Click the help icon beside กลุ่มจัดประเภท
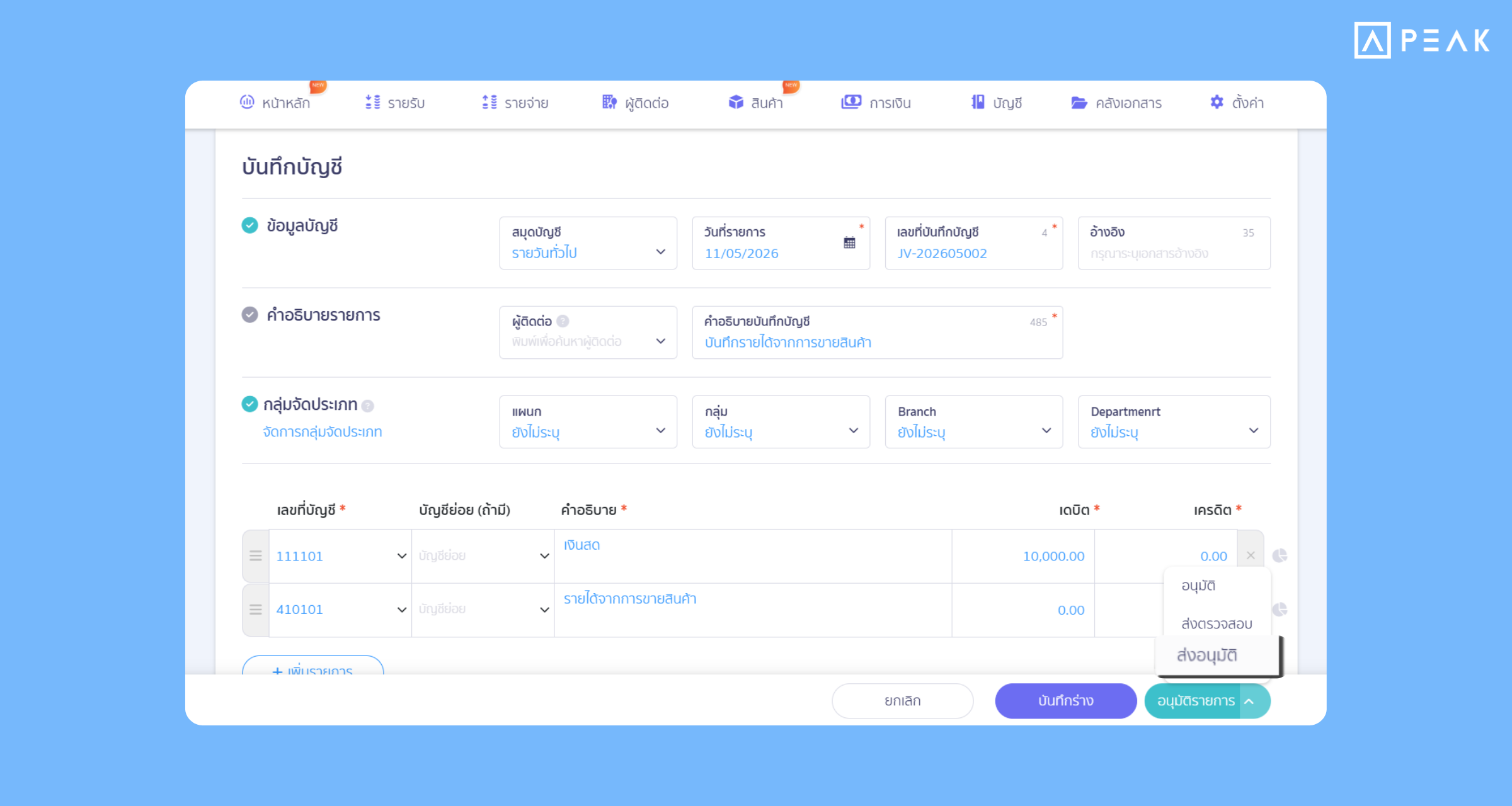1512x806 pixels. [x=368, y=406]
